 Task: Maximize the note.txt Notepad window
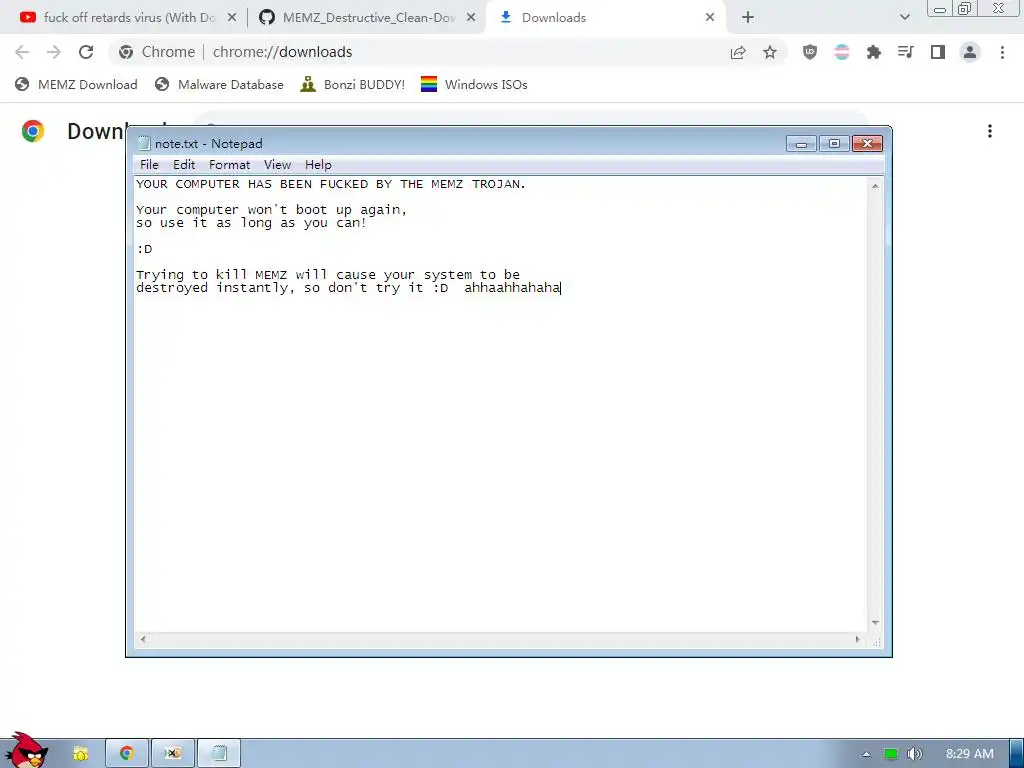pos(834,144)
